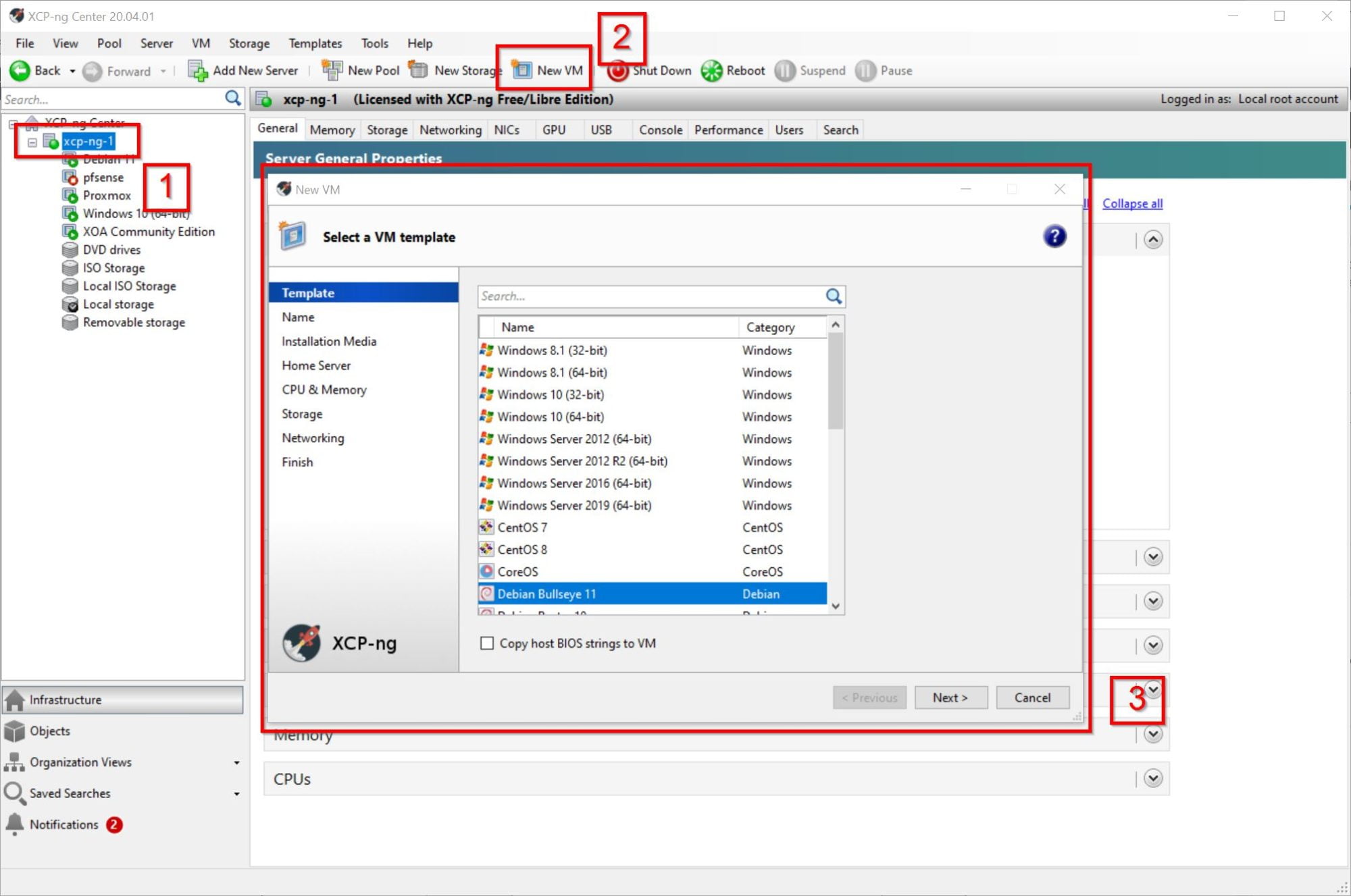Click the New VM toolbar icon
Screen dimensions: 1351x896
(x=521, y=70)
